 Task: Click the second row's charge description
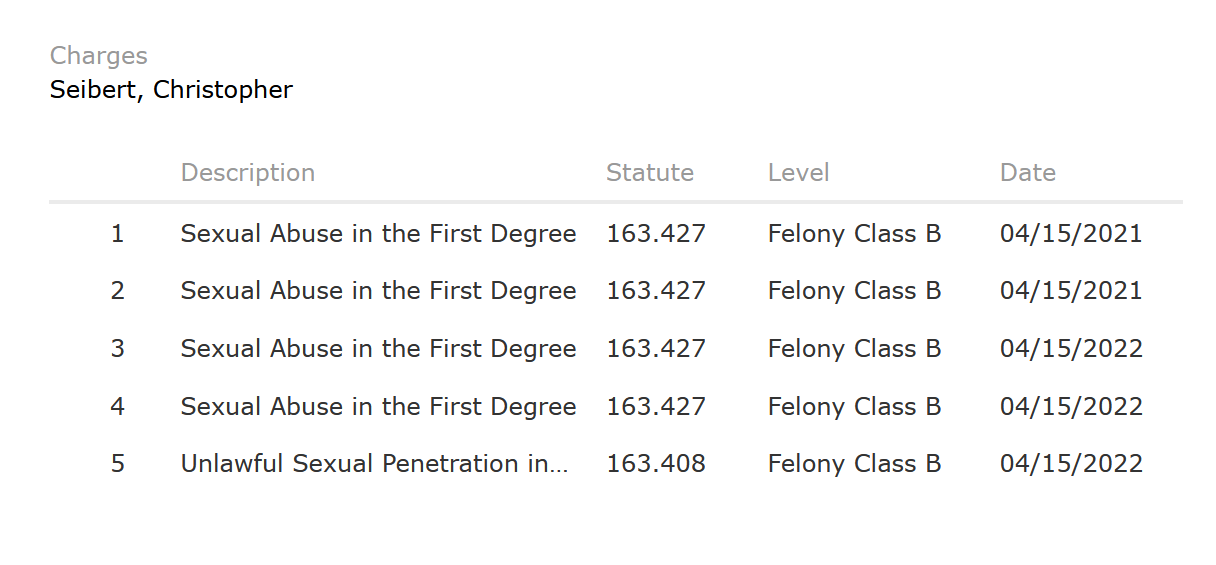click(378, 291)
